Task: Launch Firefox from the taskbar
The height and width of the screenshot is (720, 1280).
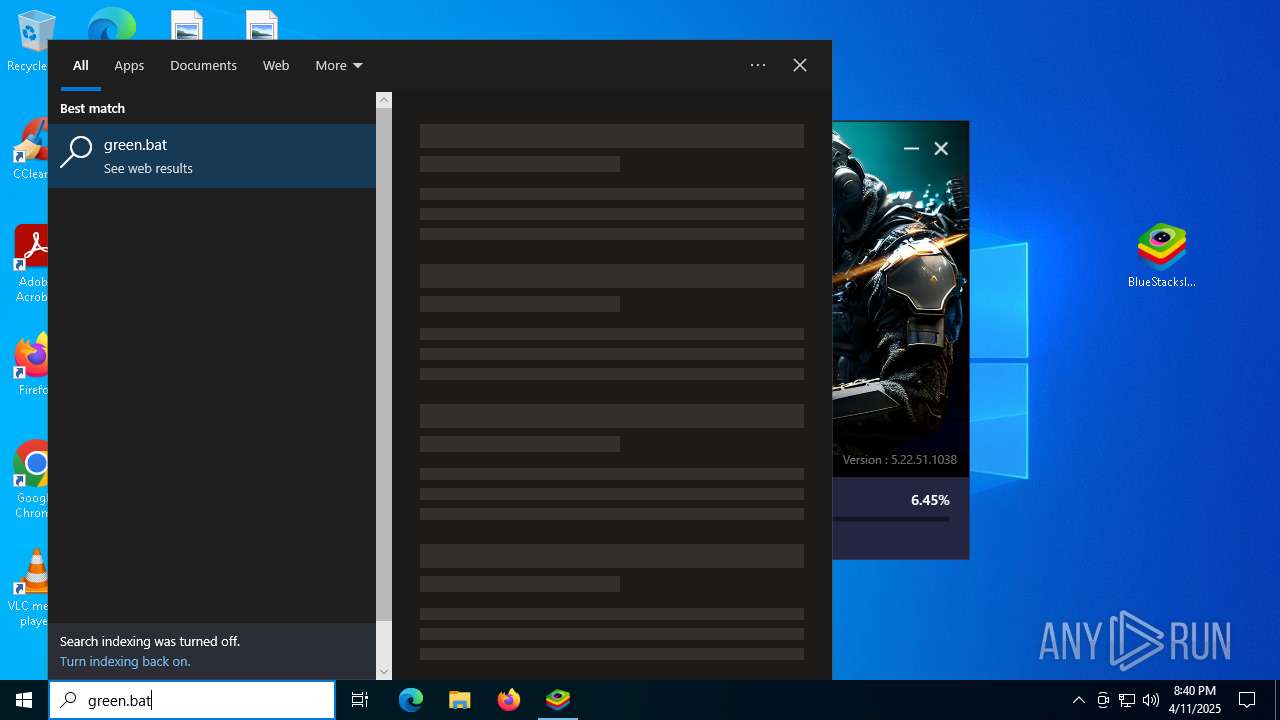Action: coord(509,700)
